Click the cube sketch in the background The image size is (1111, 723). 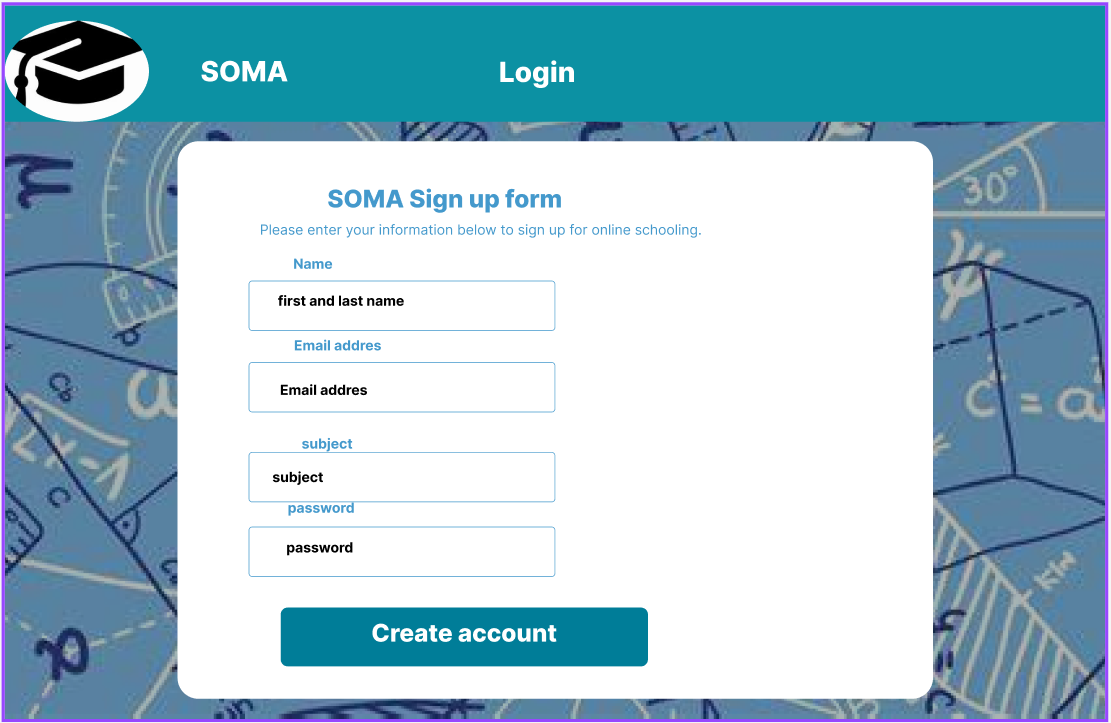pos(1030,370)
